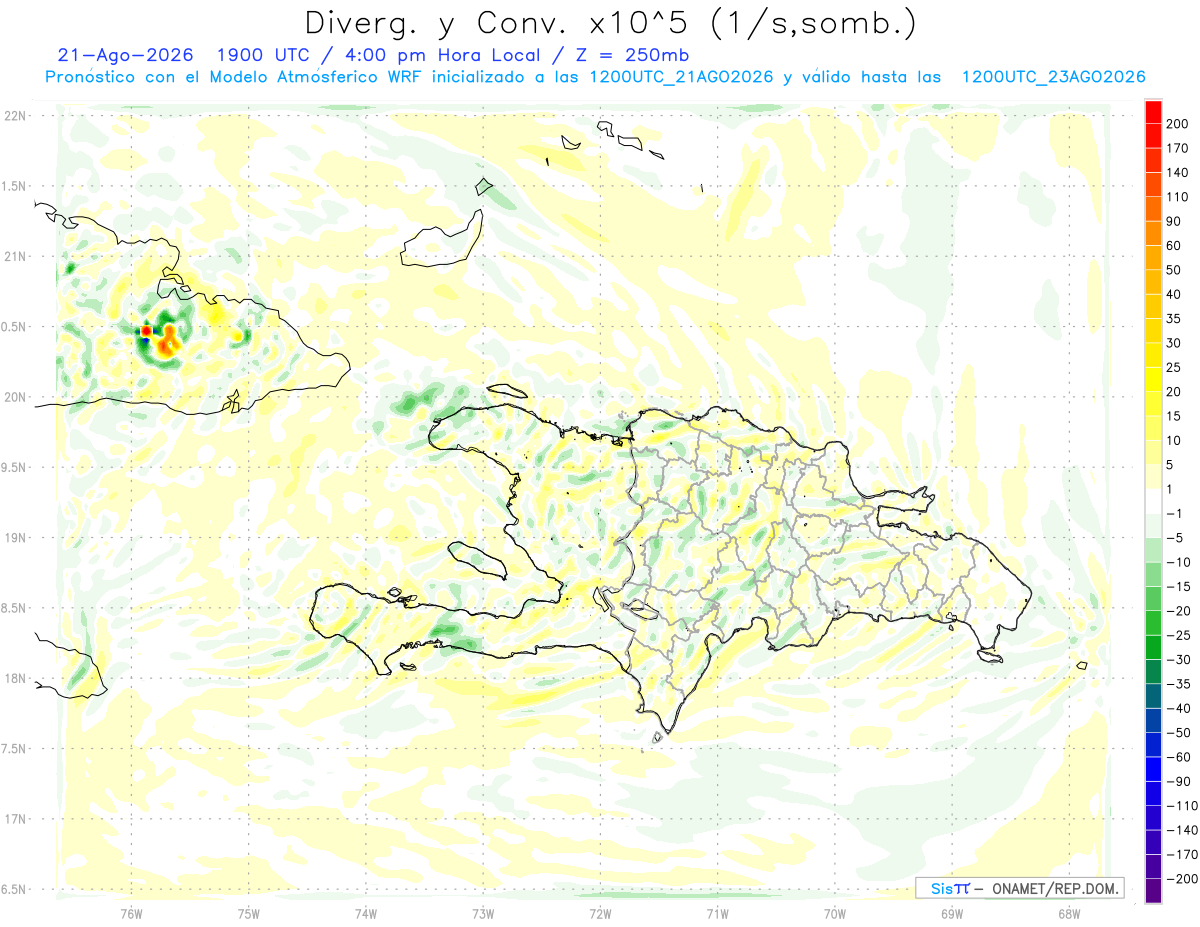Screen dimensions: 1200x927
Task: Click the 19N latitude label
Action: [x=14, y=538]
